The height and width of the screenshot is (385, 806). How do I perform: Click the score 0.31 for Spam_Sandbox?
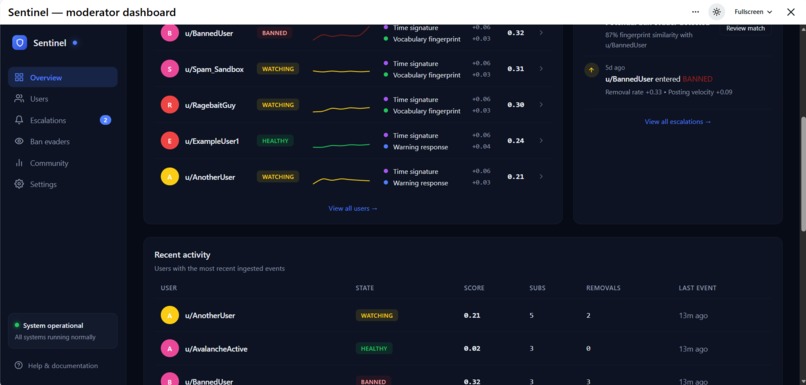516,69
